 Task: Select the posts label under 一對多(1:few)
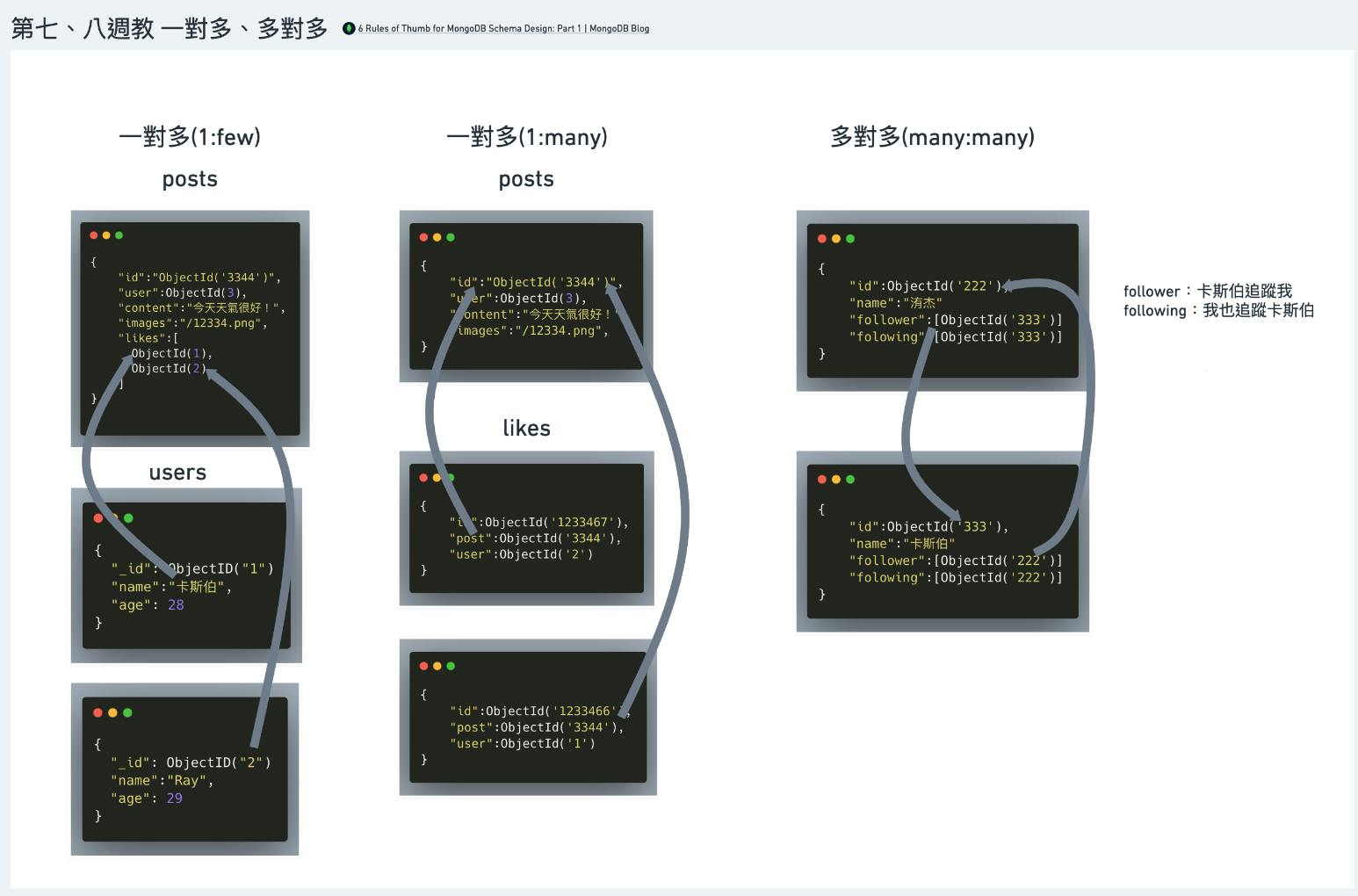pyautogui.click(x=190, y=179)
